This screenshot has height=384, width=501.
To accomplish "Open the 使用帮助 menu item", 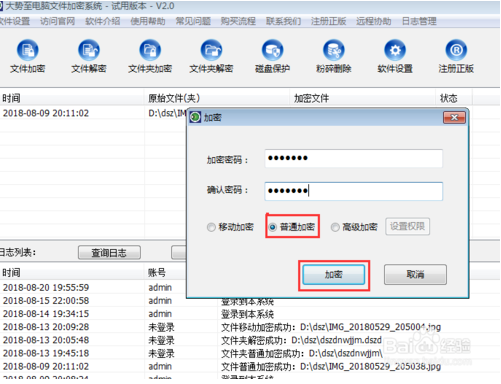I will click(148, 21).
